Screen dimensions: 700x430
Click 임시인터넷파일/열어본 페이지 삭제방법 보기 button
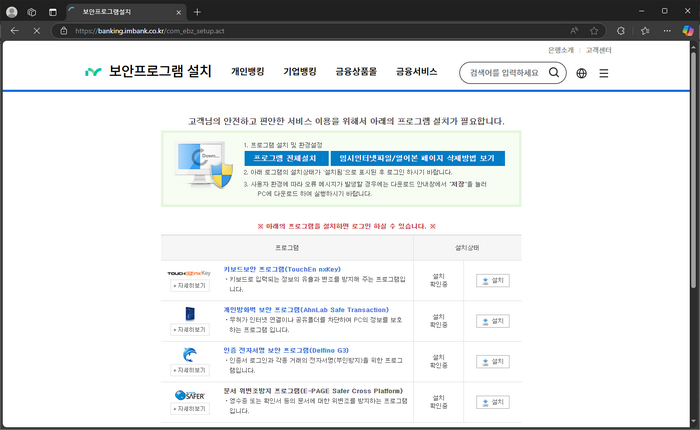click(x=417, y=158)
